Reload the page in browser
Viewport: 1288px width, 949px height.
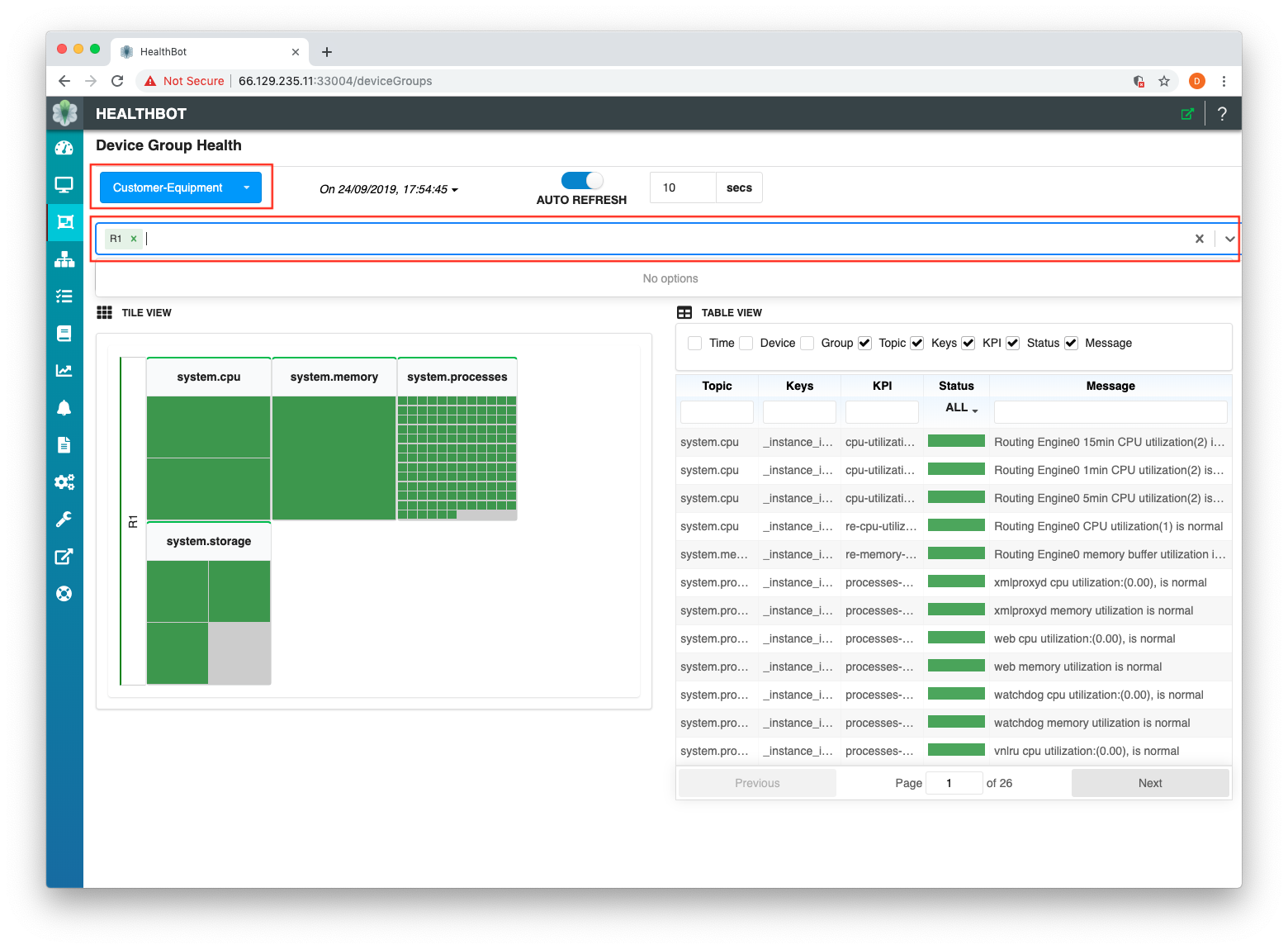(x=117, y=81)
